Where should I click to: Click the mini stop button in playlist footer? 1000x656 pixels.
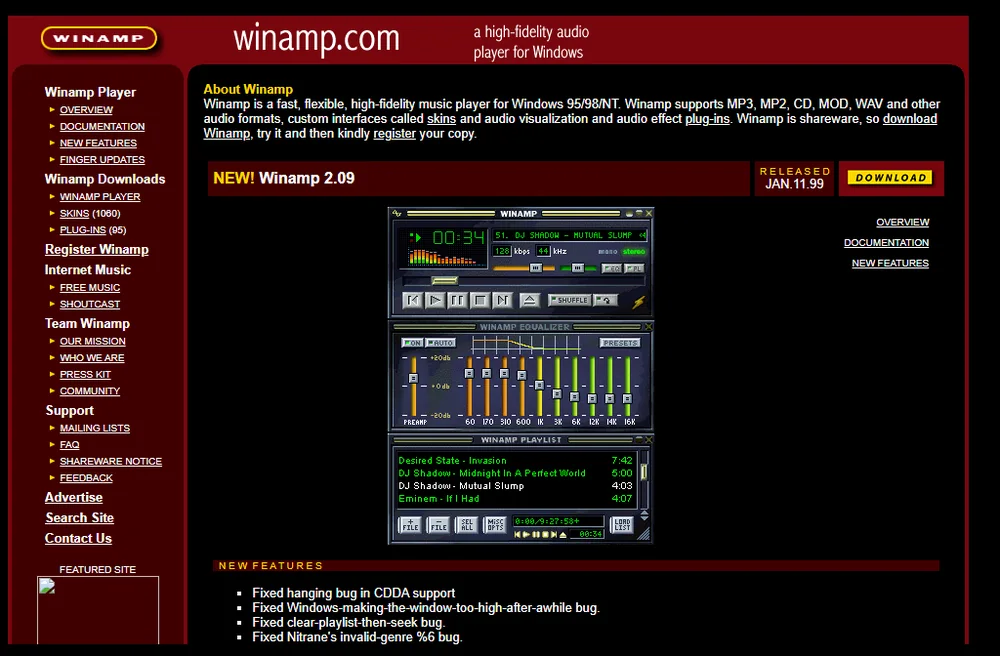tap(545, 535)
